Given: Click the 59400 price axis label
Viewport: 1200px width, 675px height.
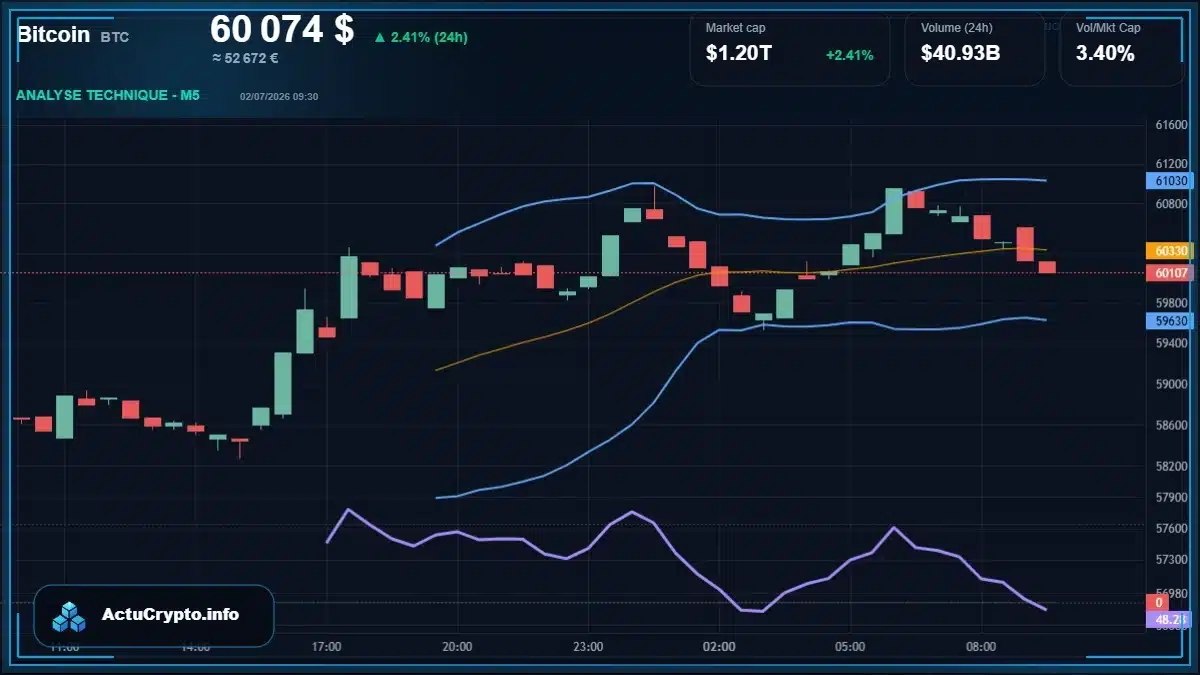Looking at the screenshot, I should 1170,343.
